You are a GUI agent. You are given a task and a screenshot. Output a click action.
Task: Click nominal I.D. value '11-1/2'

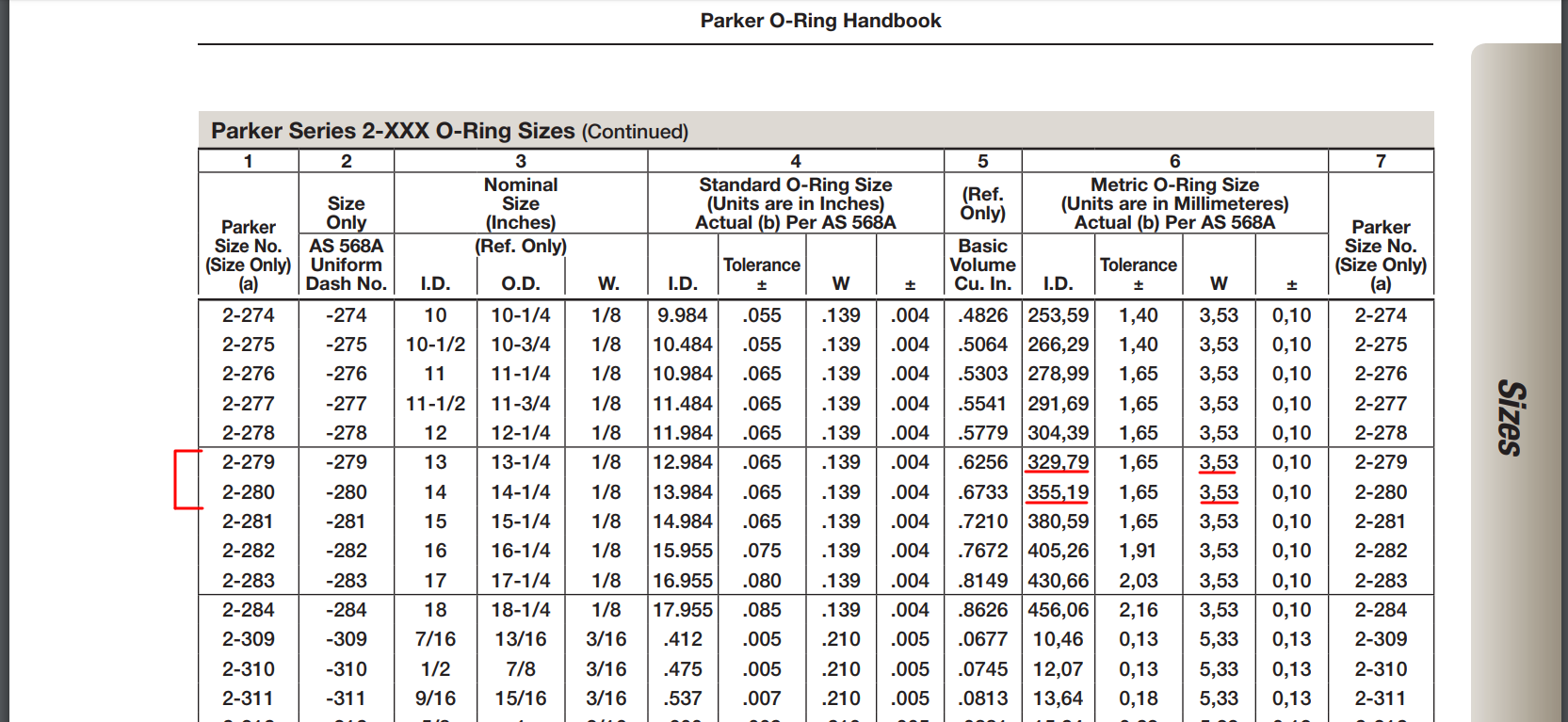click(x=435, y=404)
